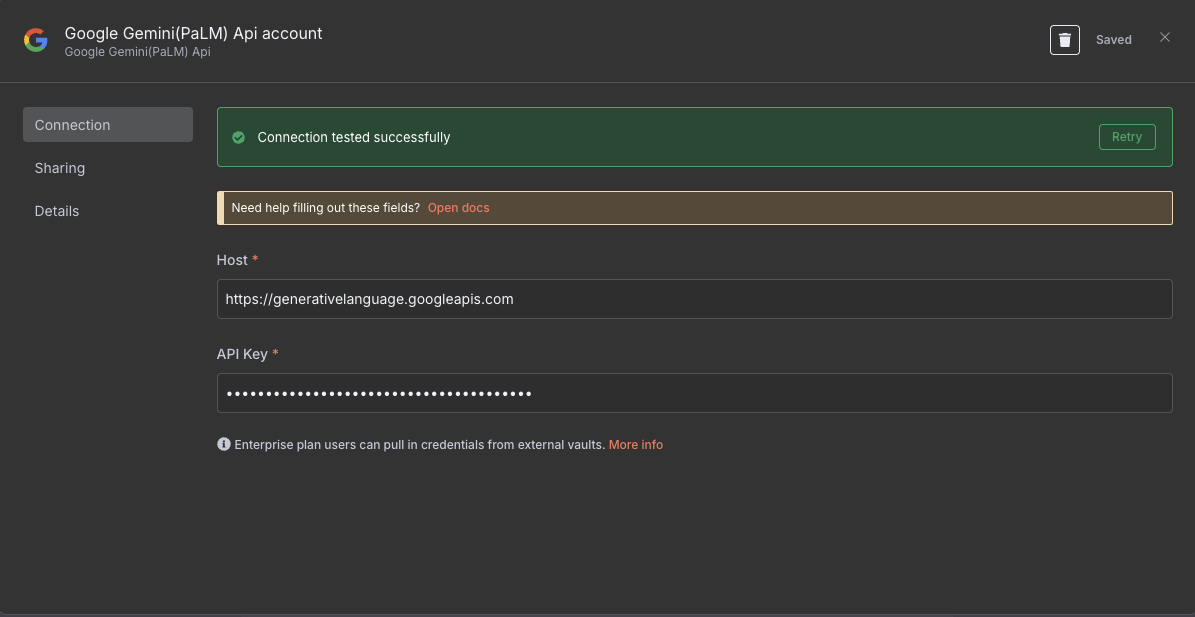This screenshot has width=1195, height=617.
Task: Click the Saved status label
Action: pos(1113,40)
